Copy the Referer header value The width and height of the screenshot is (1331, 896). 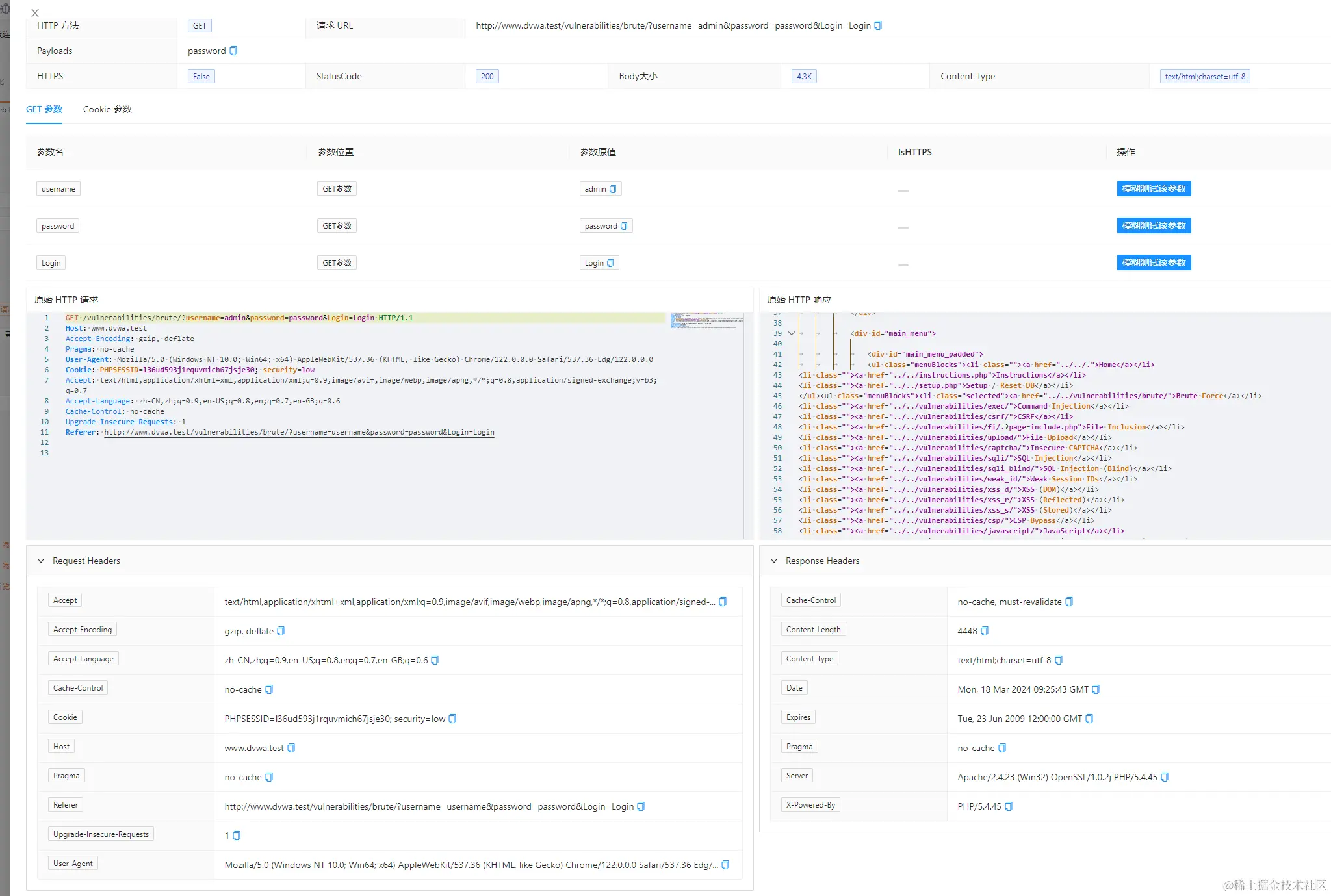[x=641, y=806]
